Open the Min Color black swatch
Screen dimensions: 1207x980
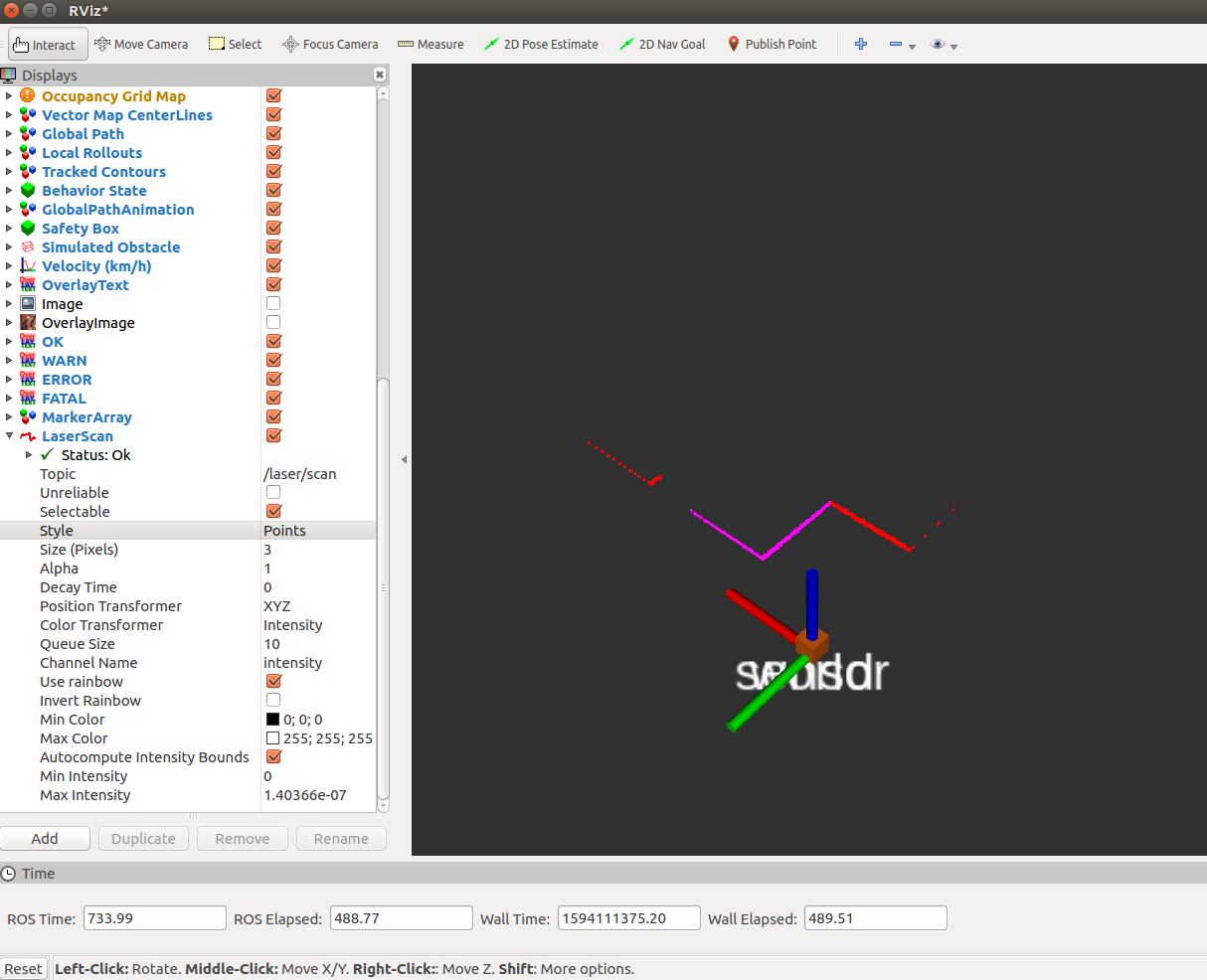[x=272, y=720]
